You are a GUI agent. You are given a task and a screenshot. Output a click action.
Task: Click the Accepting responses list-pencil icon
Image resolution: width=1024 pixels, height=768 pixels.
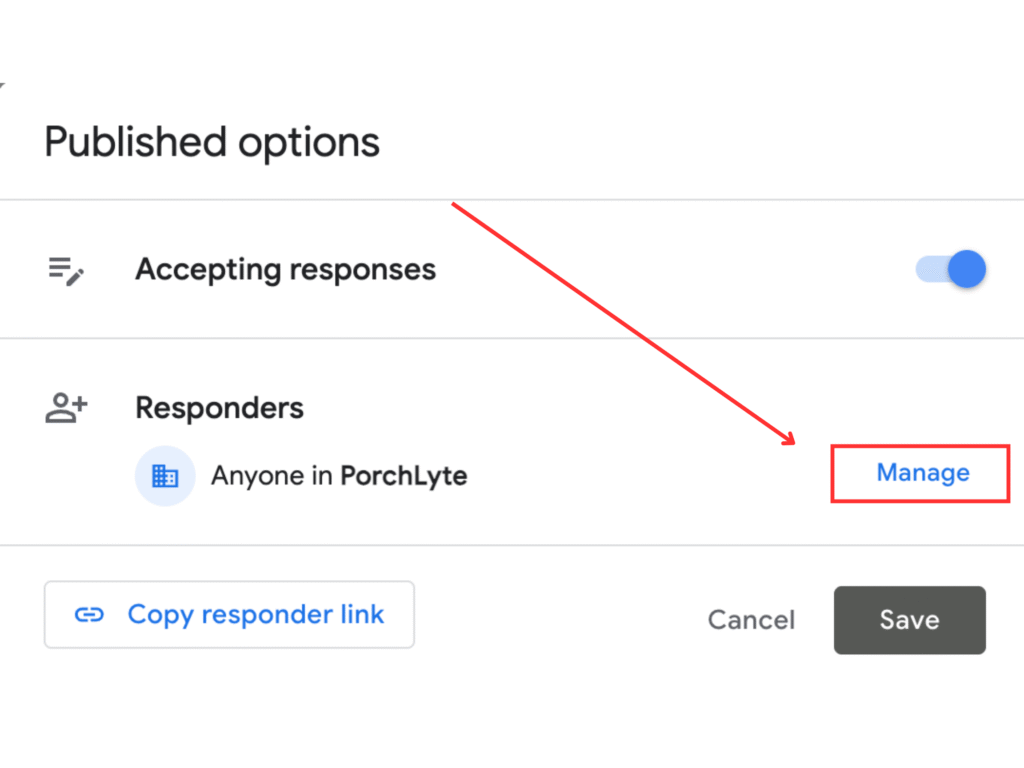pyautogui.click(x=66, y=271)
